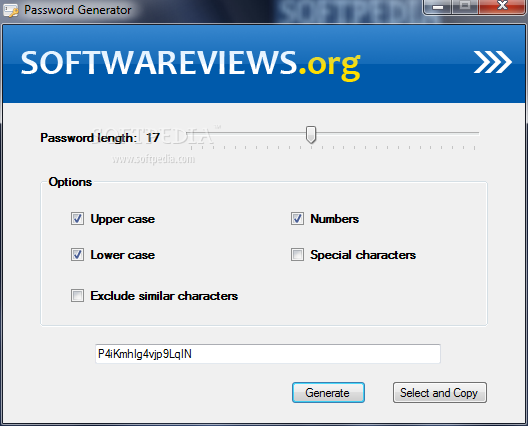Click the Generate button
Viewport: 528px width, 426px height.
click(328, 393)
